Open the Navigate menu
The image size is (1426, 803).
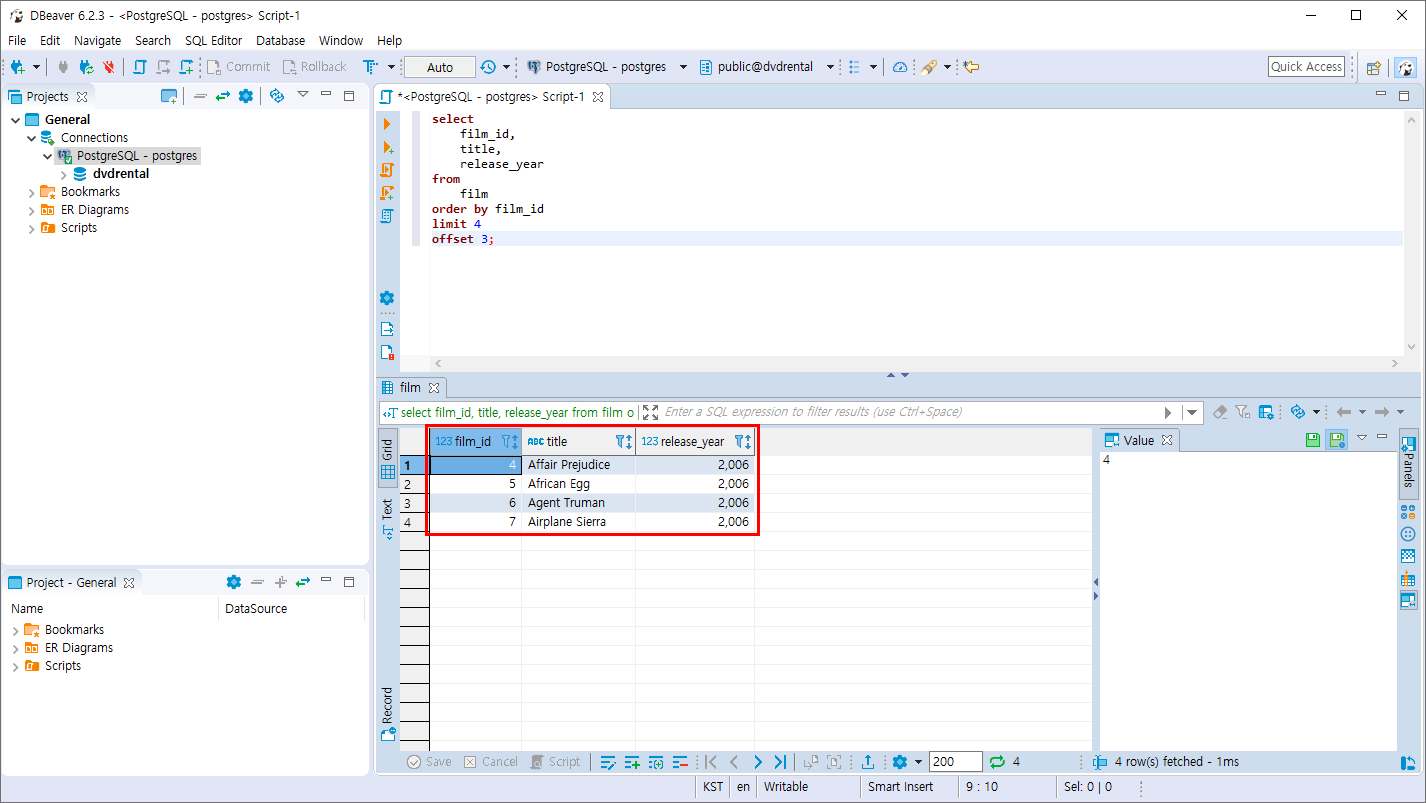[97, 41]
